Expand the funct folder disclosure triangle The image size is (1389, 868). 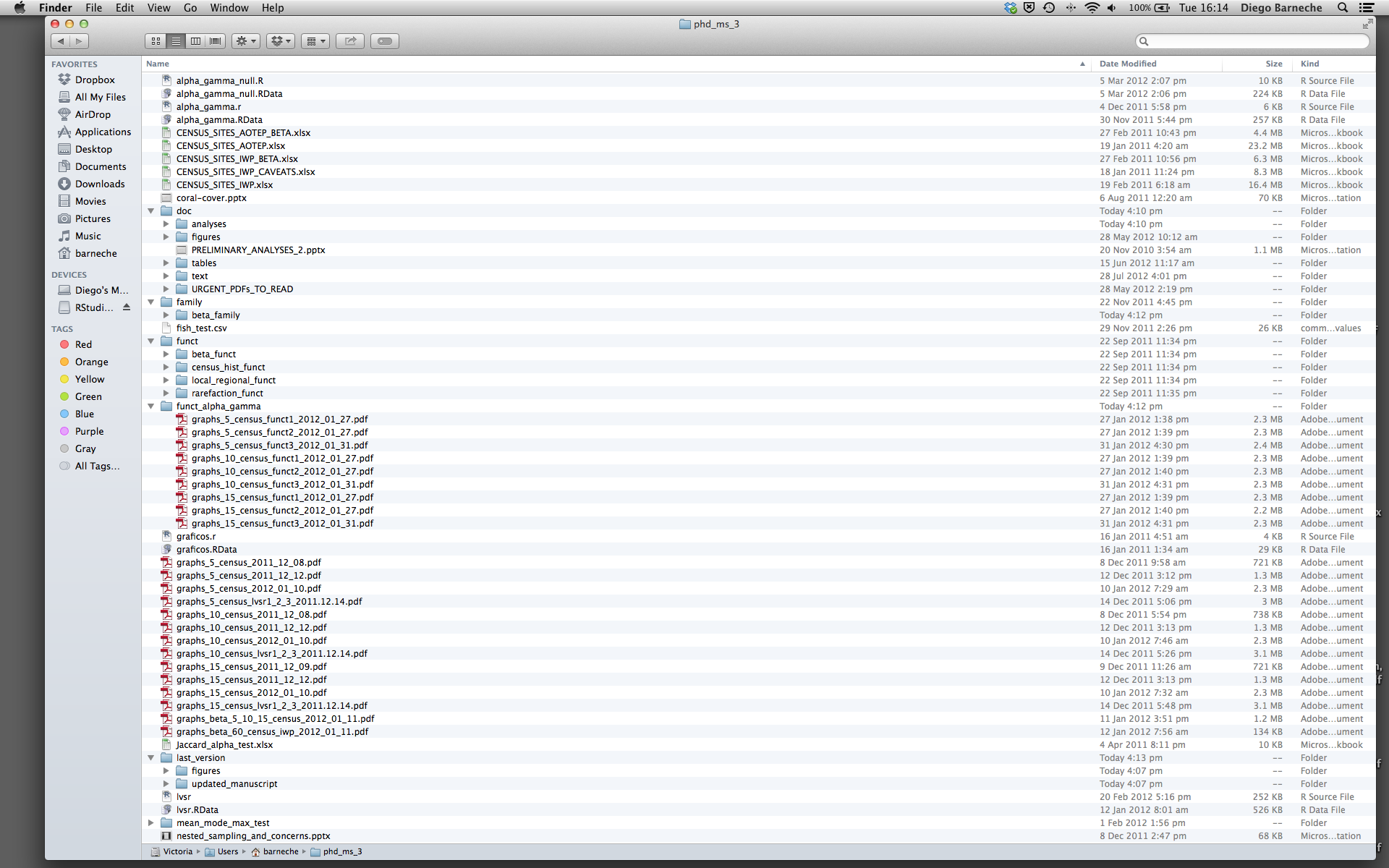(152, 341)
